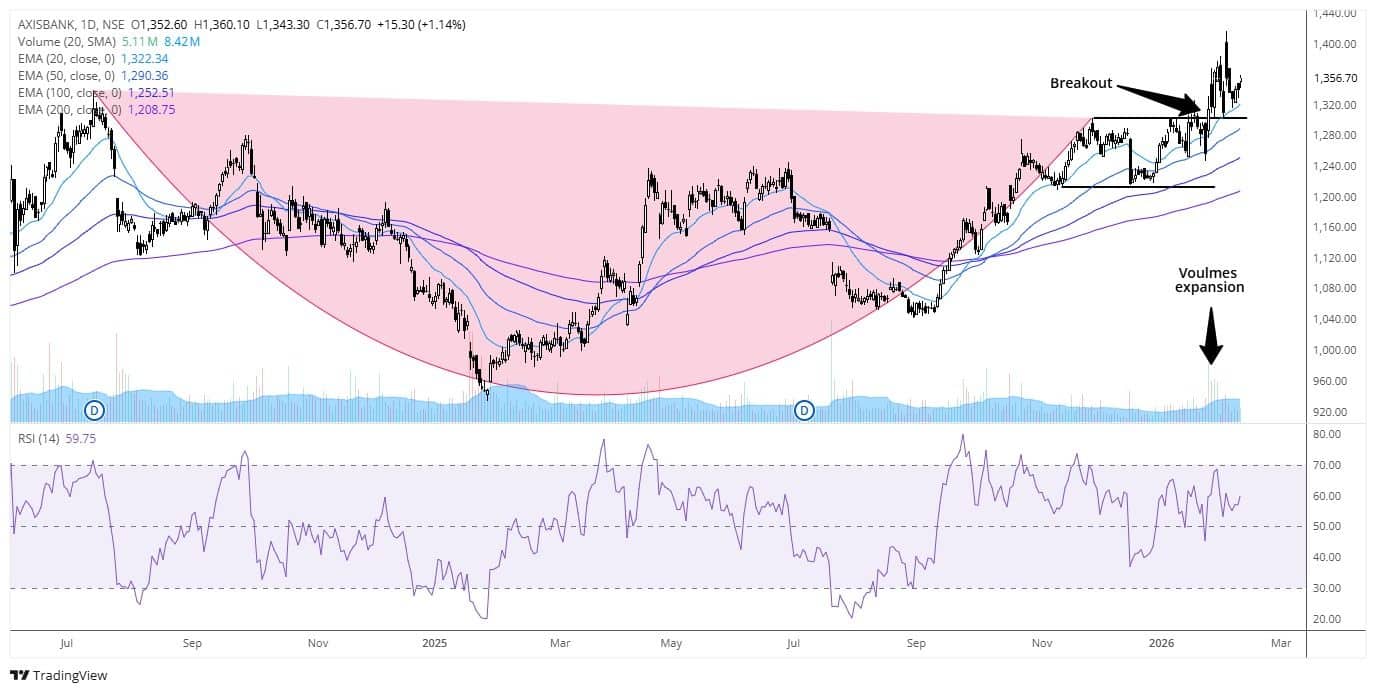Image resolution: width=1376 pixels, height=693 pixels.
Task: Click the dividend 'D' marker dated July 2025
Action: click(x=803, y=410)
